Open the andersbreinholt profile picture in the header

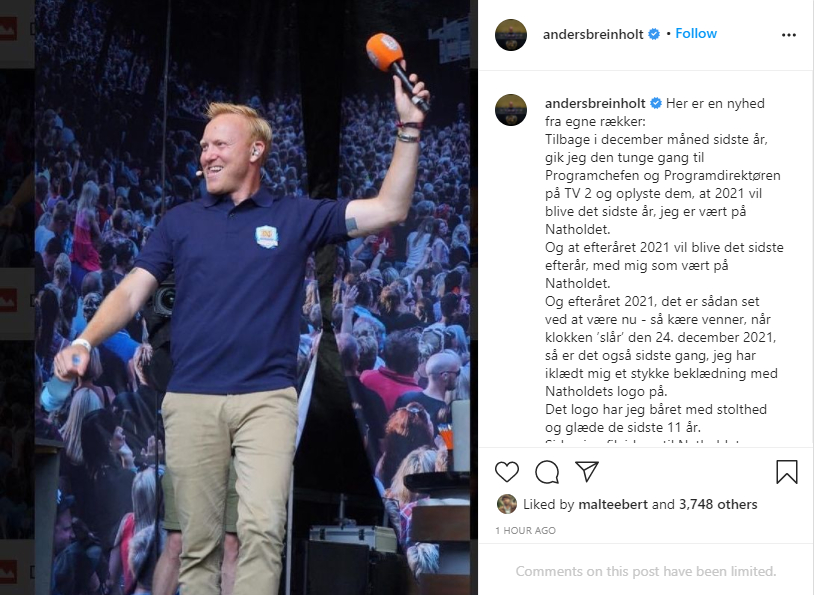coord(511,35)
